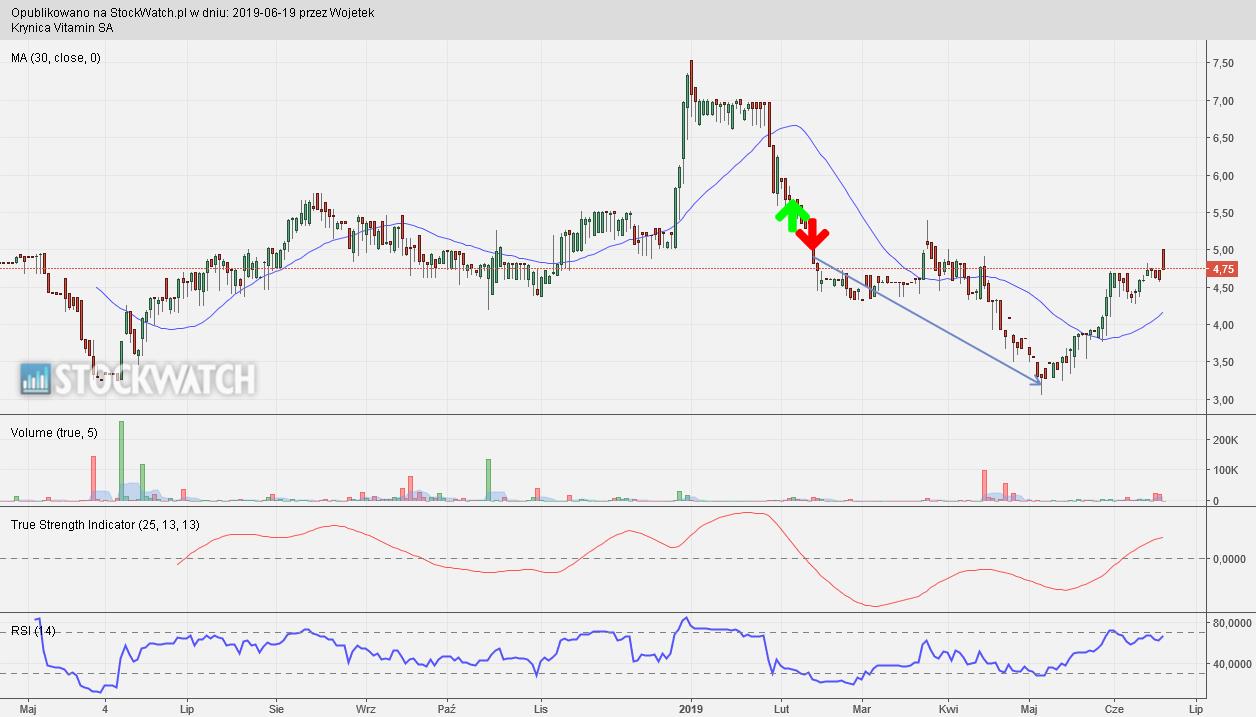1256x717 pixels.
Task: Click the 'Sie' month label on time axis
Action: 277,707
